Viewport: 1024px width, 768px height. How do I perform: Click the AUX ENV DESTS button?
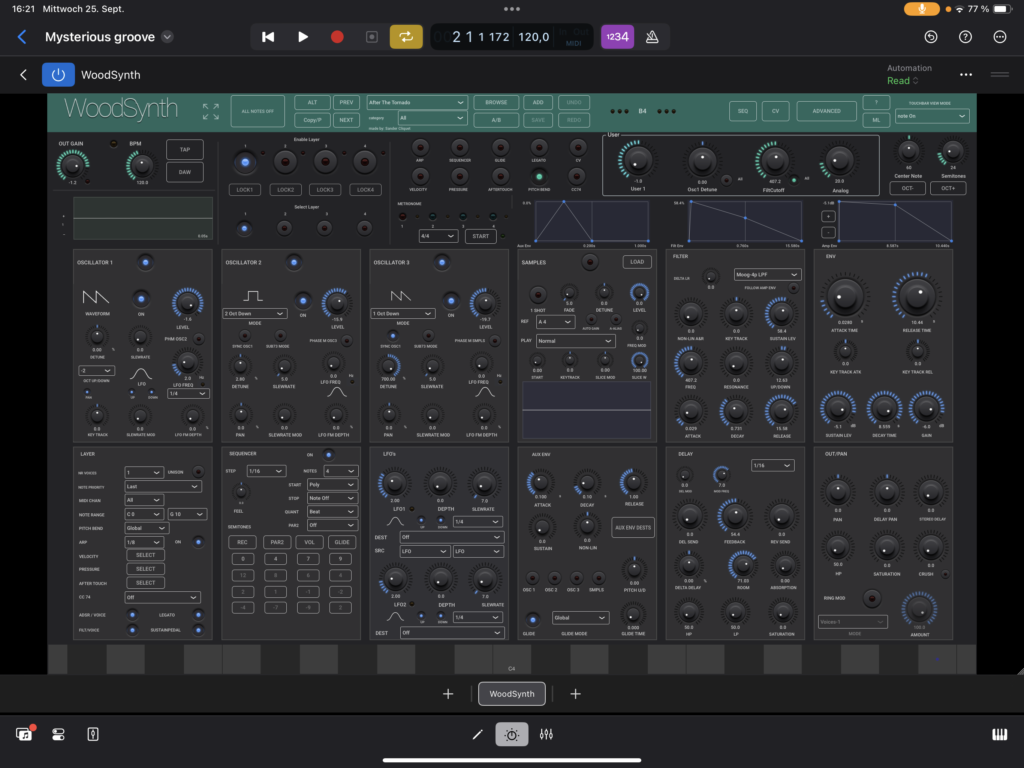coord(633,528)
